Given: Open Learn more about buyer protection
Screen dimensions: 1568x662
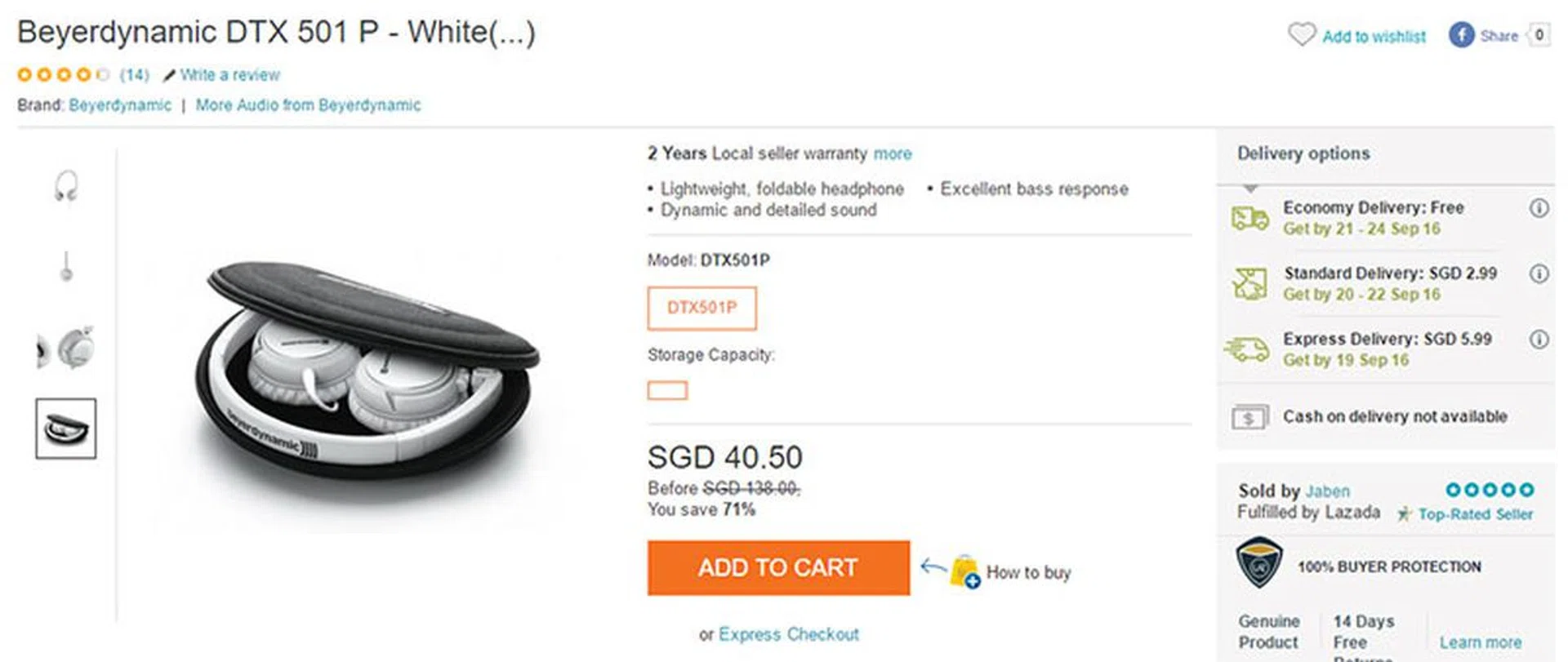Looking at the screenshot, I should click(x=1480, y=642).
